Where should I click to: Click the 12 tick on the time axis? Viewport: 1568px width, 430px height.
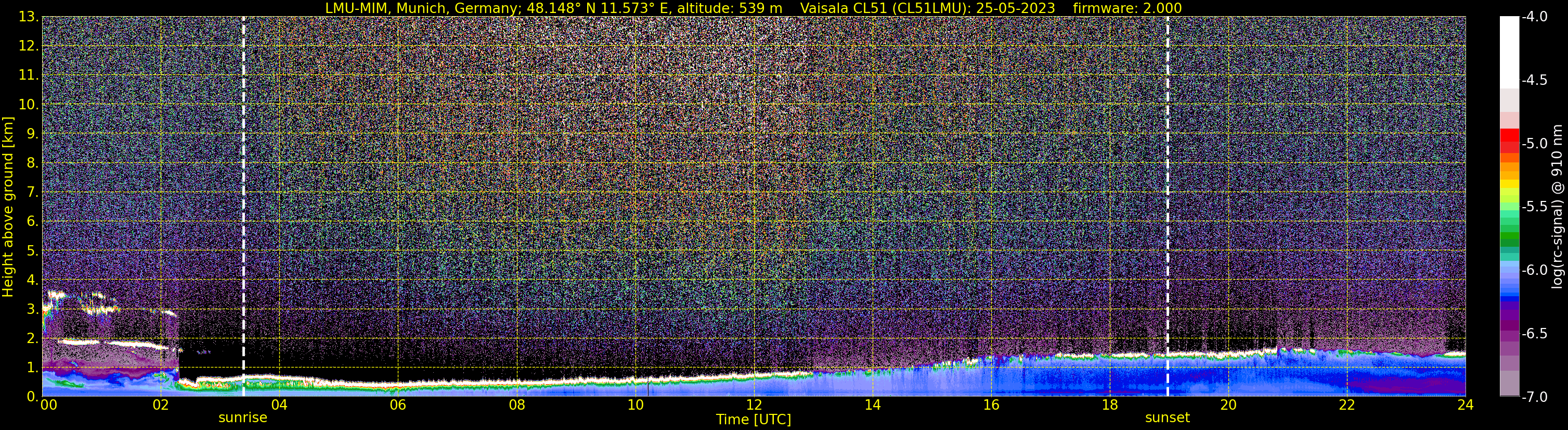pyautogui.click(x=754, y=404)
